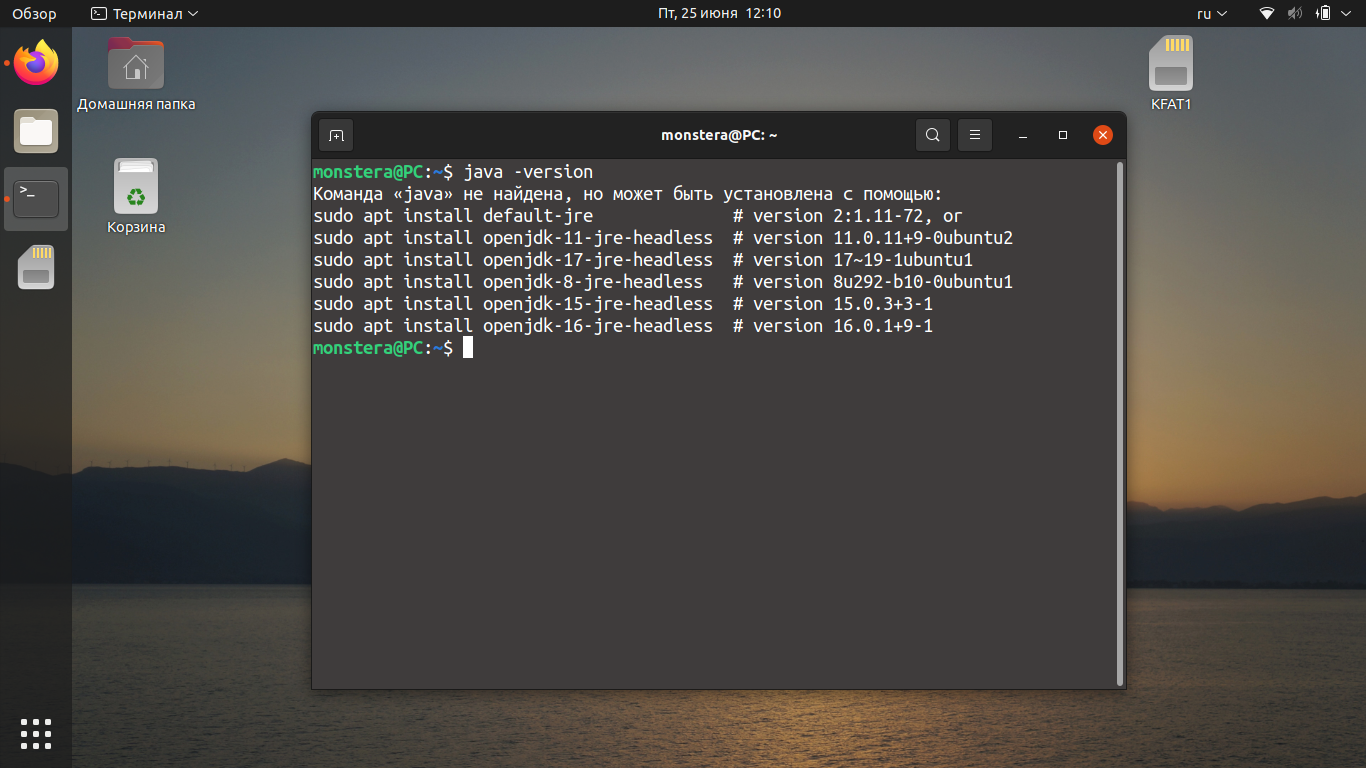Open the Terminal hamburger menu
Screen dimensions: 1366x768
click(x=974, y=135)
